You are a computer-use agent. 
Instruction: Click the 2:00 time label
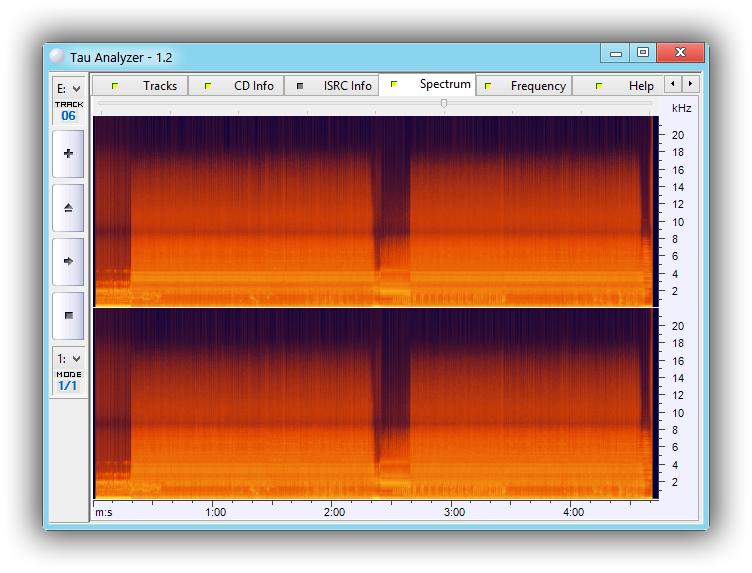(x=334, y=512)
